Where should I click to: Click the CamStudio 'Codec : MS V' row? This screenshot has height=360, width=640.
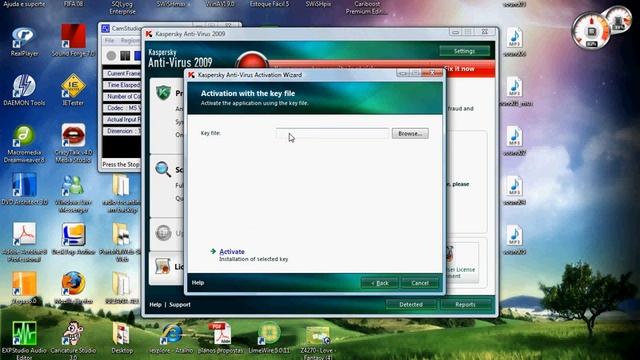click(122, 108)
